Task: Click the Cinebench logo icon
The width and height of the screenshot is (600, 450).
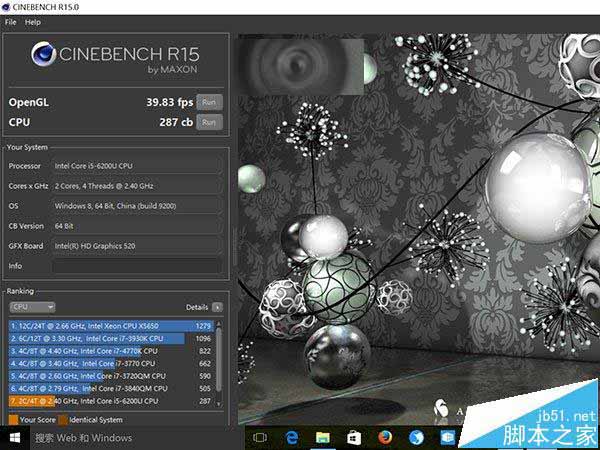Action: click(44, 54)
